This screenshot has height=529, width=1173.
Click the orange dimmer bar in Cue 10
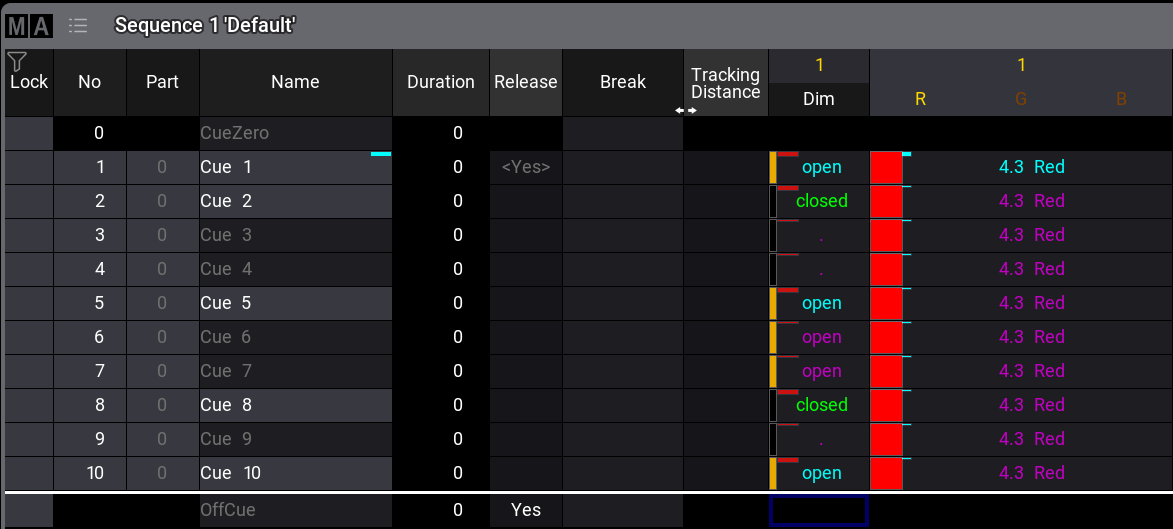click(772, 474)
